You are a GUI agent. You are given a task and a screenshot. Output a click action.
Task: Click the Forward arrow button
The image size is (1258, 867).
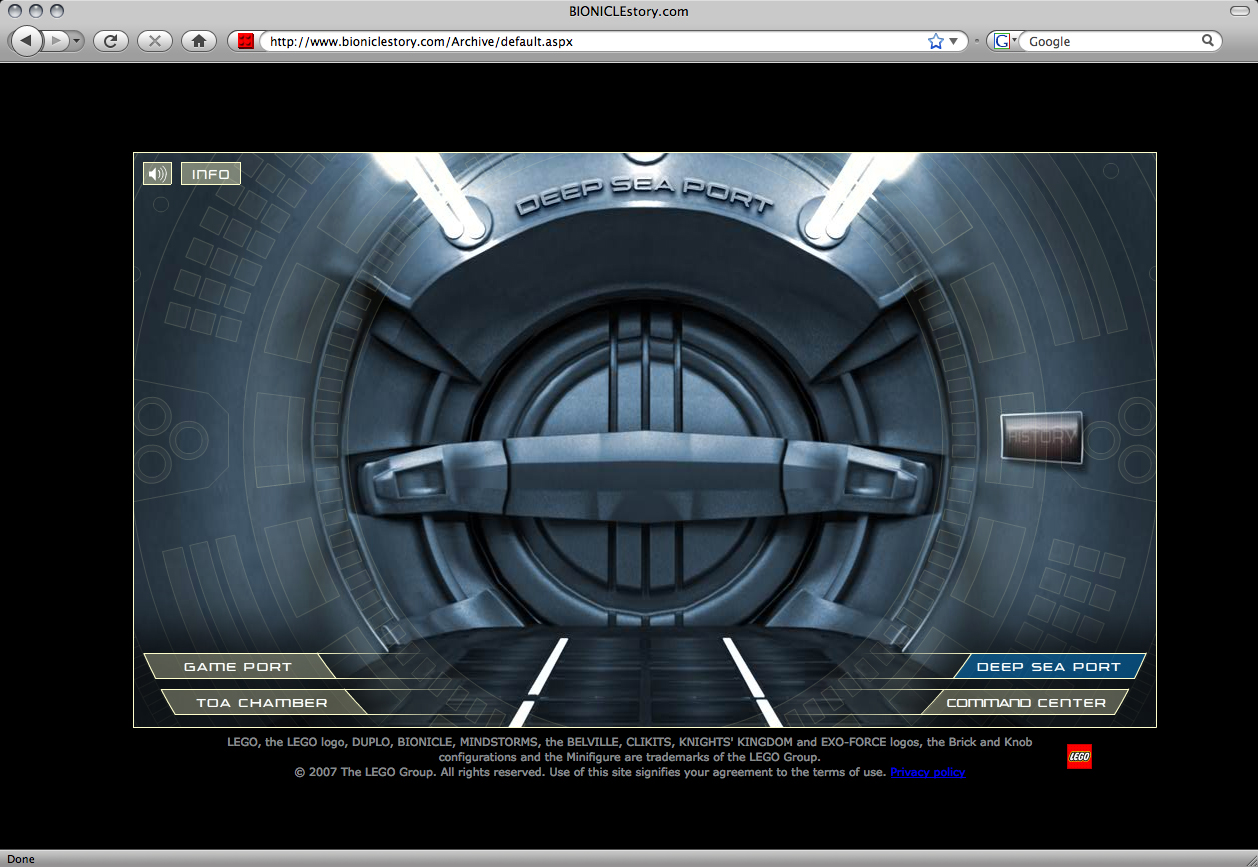coord(56,41)
